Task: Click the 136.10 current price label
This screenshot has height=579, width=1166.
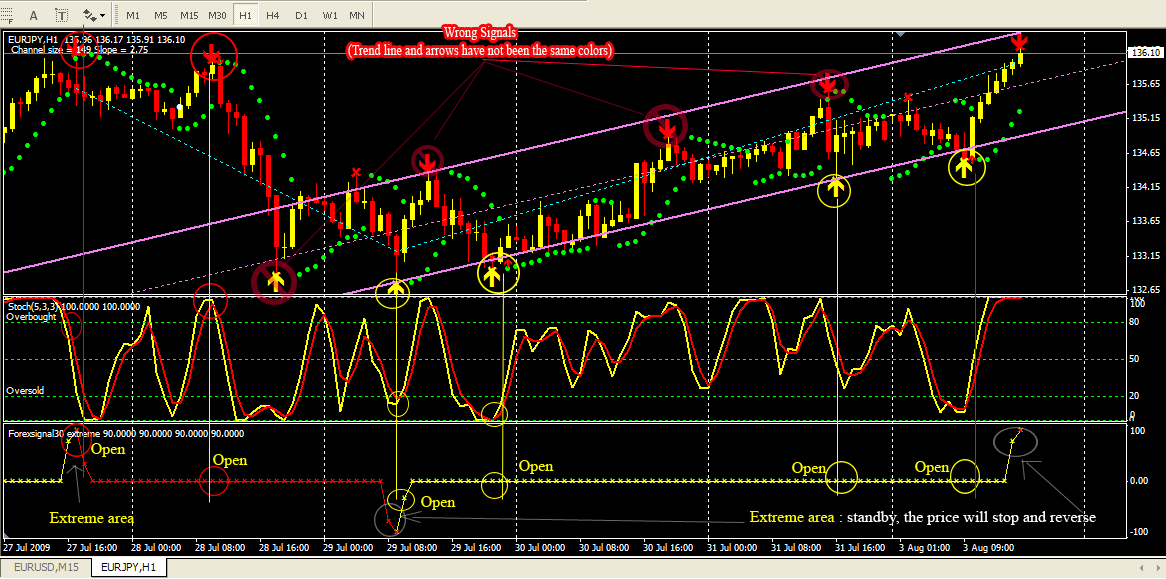Action: tap(1143, 52)
